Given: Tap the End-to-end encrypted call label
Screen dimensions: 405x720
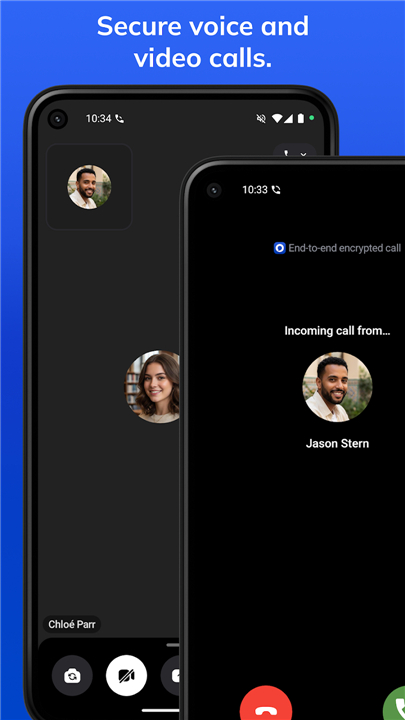Looking at the screenshot, I should [344, 248].
